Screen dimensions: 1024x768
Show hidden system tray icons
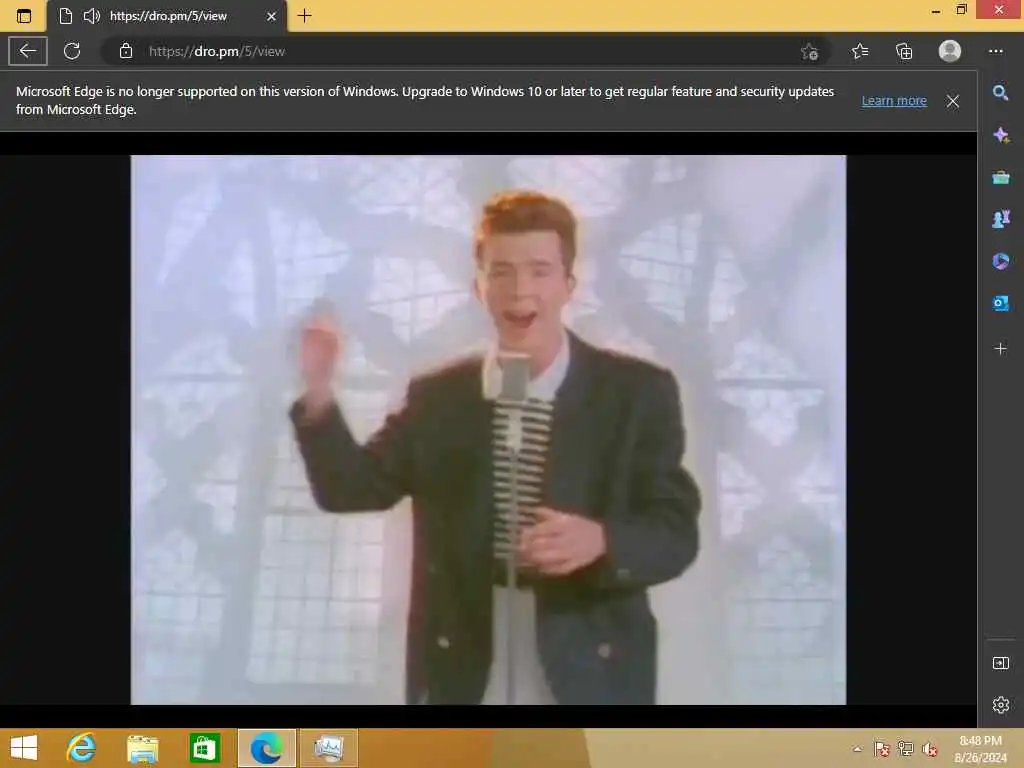coord(857,749)
